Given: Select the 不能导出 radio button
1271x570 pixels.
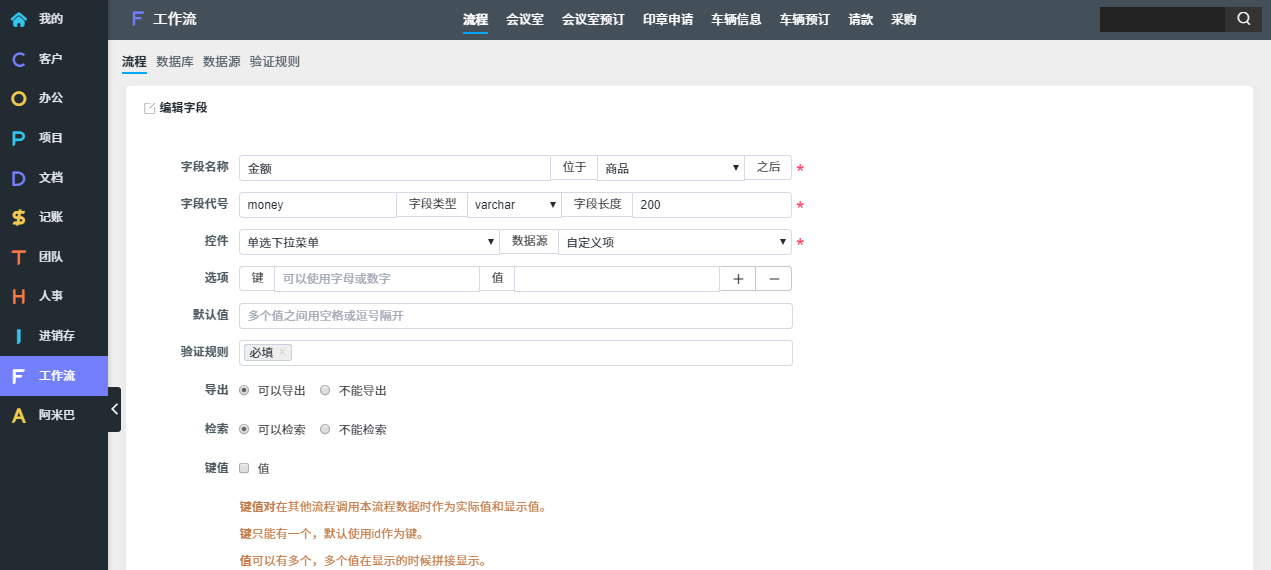Looking at the screenshot, I should [325, 391].
